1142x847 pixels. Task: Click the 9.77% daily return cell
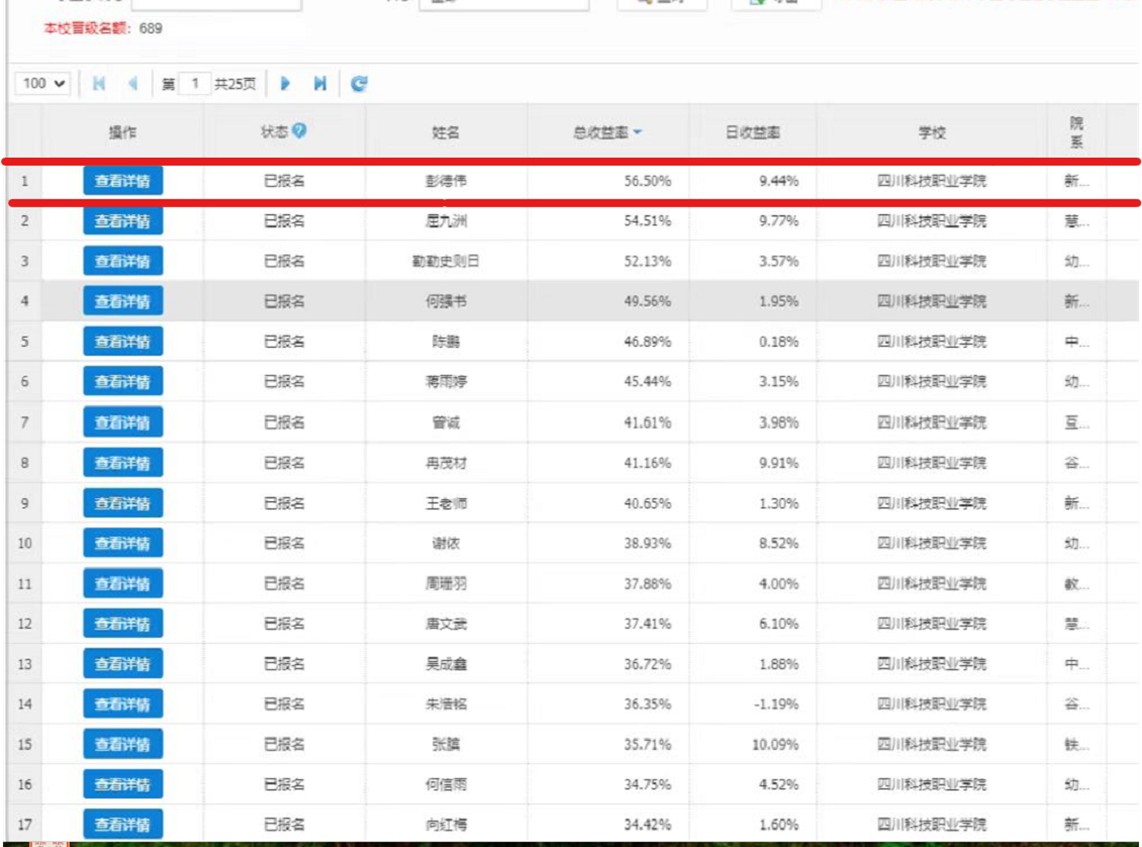click(x=779, y=221)
